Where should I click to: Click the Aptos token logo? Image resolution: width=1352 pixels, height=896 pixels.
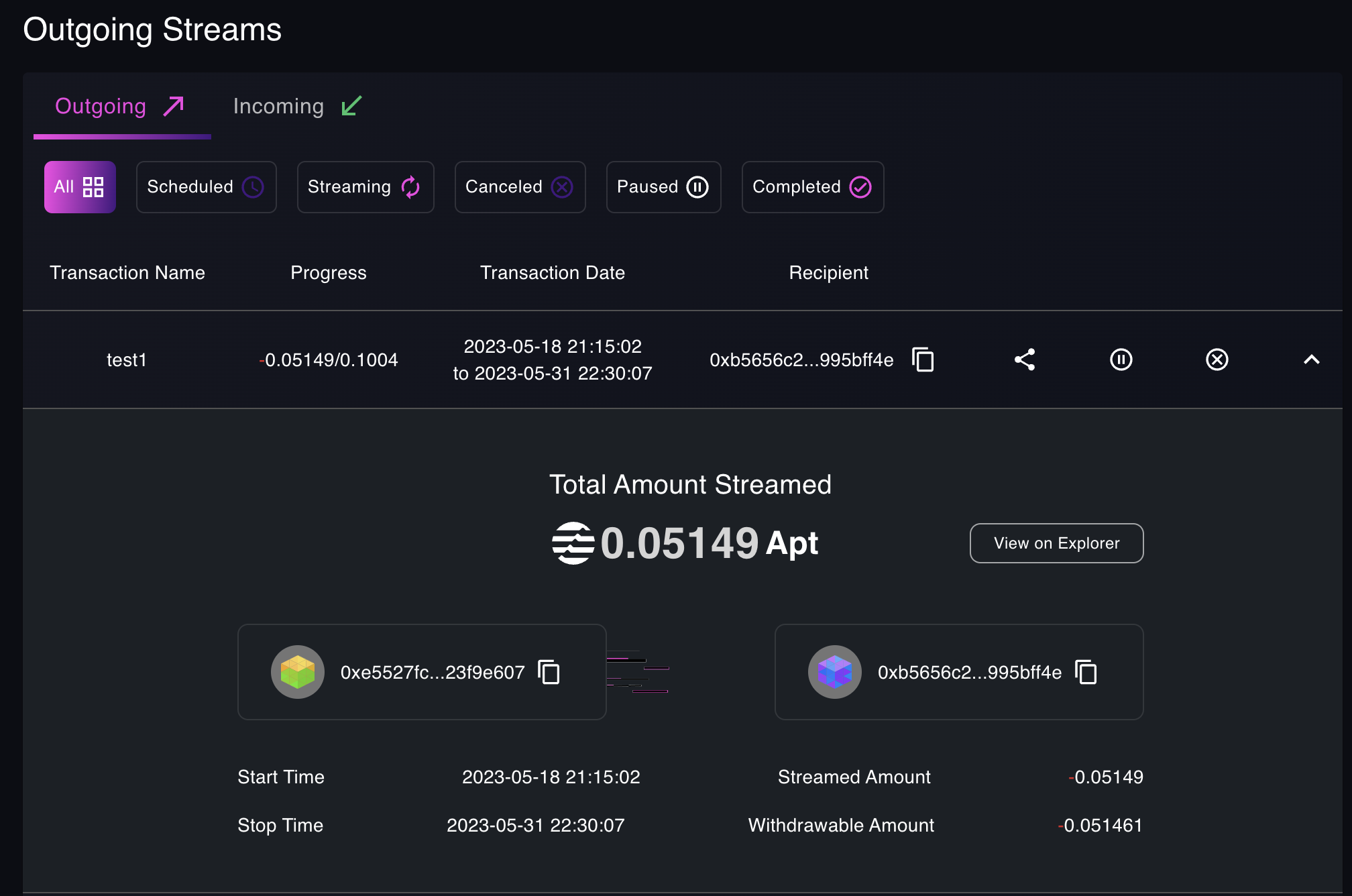pyautogui.click(x=573, y=543)
